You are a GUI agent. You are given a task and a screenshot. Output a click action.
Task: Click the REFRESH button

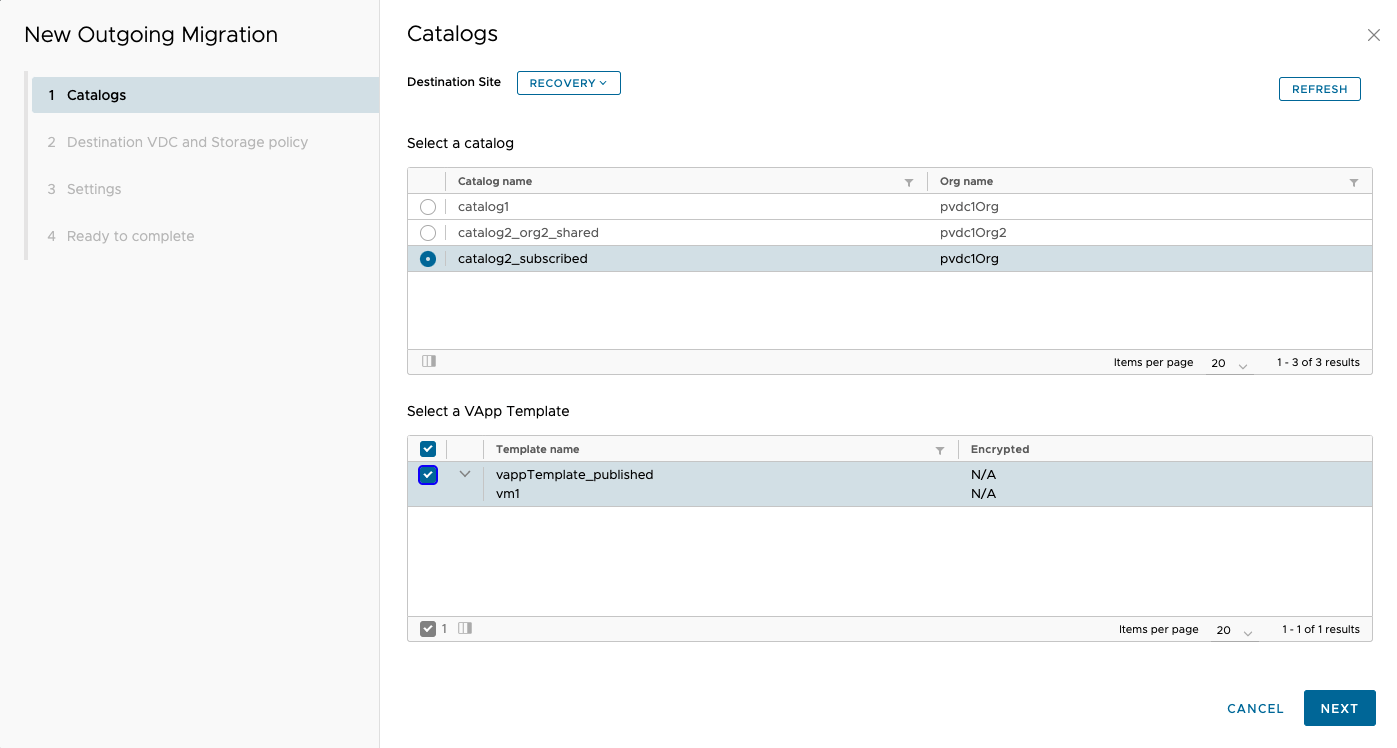click(1319, 89)
